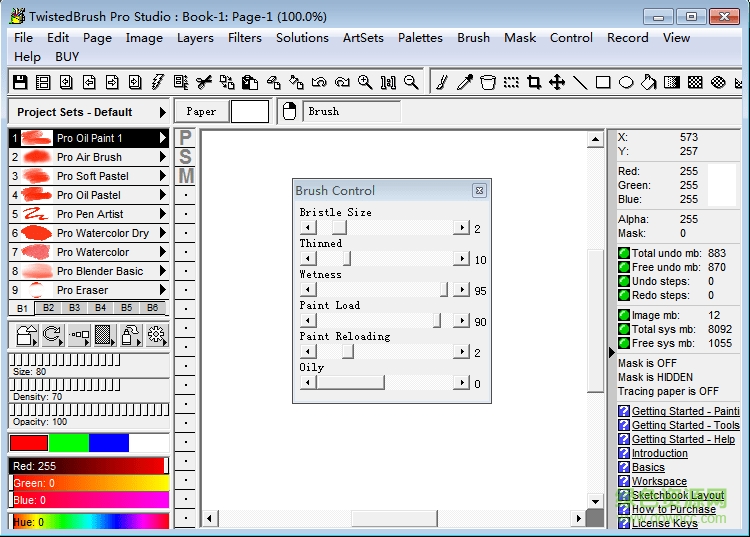Expand the Project Sets - Default arrow
Image resolution: width=750 pixels, height=537 pixels.
pos(163,112)
